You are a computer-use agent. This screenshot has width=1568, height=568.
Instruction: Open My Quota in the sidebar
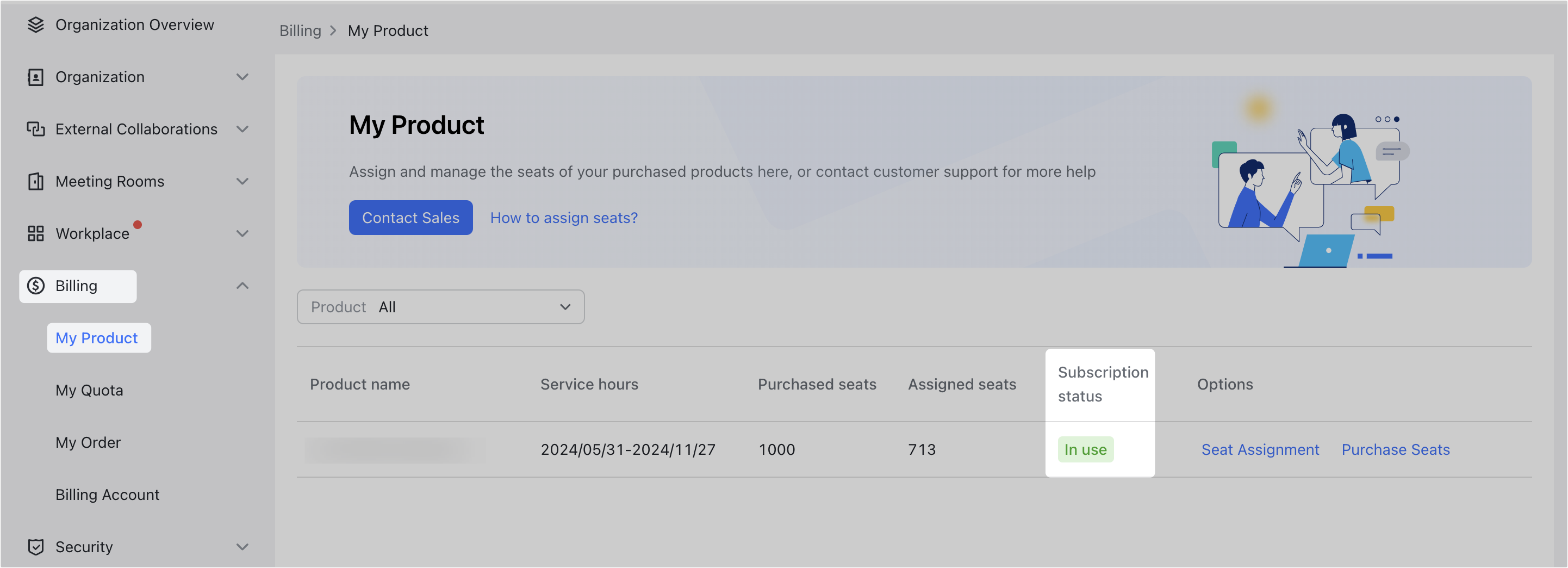(90, 390)
